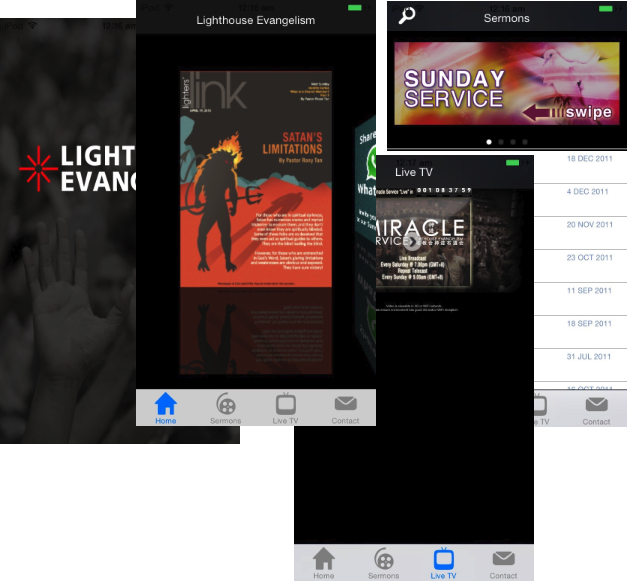Pick the 31 JUL 2011 sermon
This screenshot has width=627, height=581.
coord(589,356)
